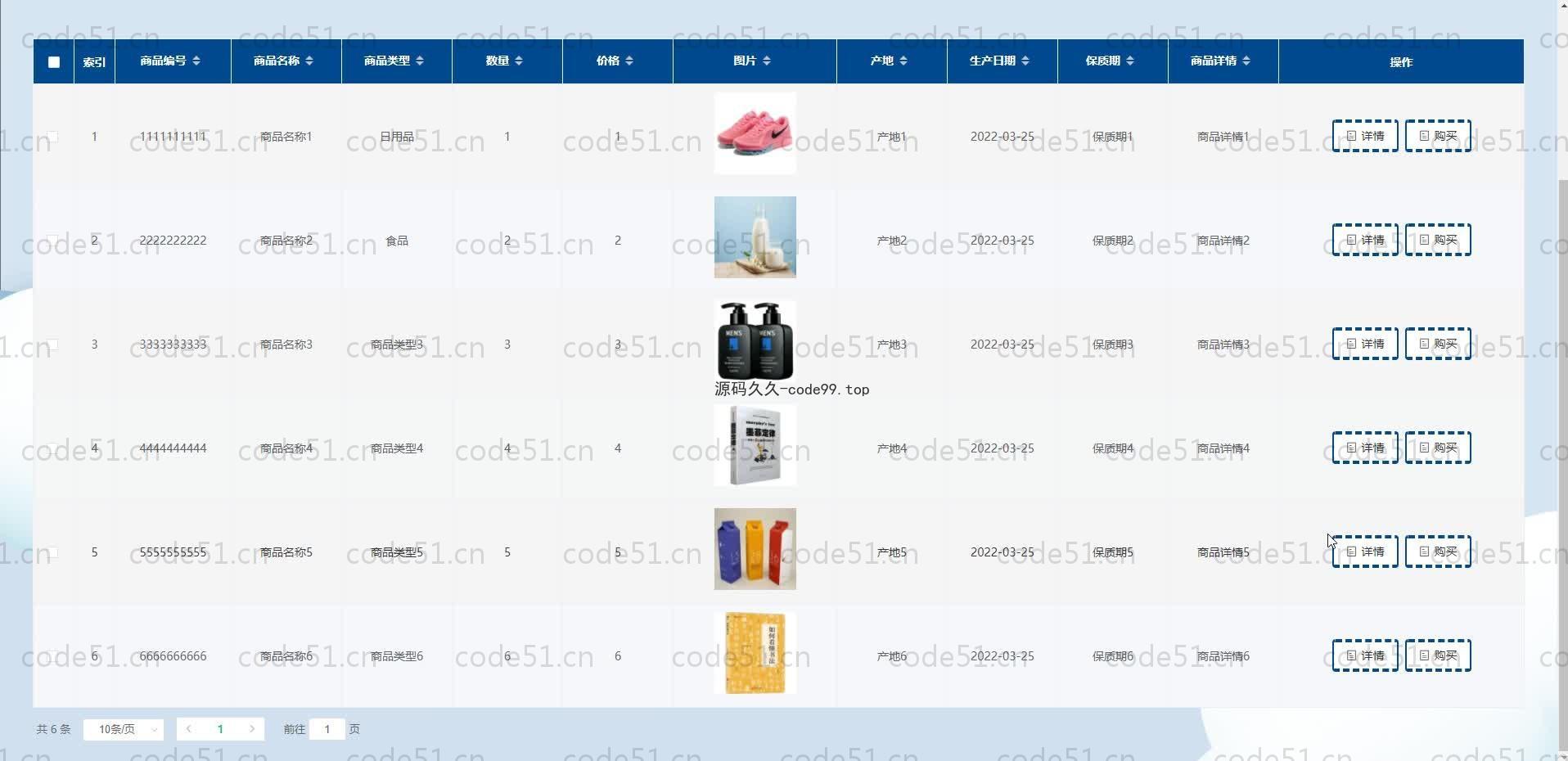Check the row 5555555555 checkbox

pyautogui.click(x=53, y=552)
